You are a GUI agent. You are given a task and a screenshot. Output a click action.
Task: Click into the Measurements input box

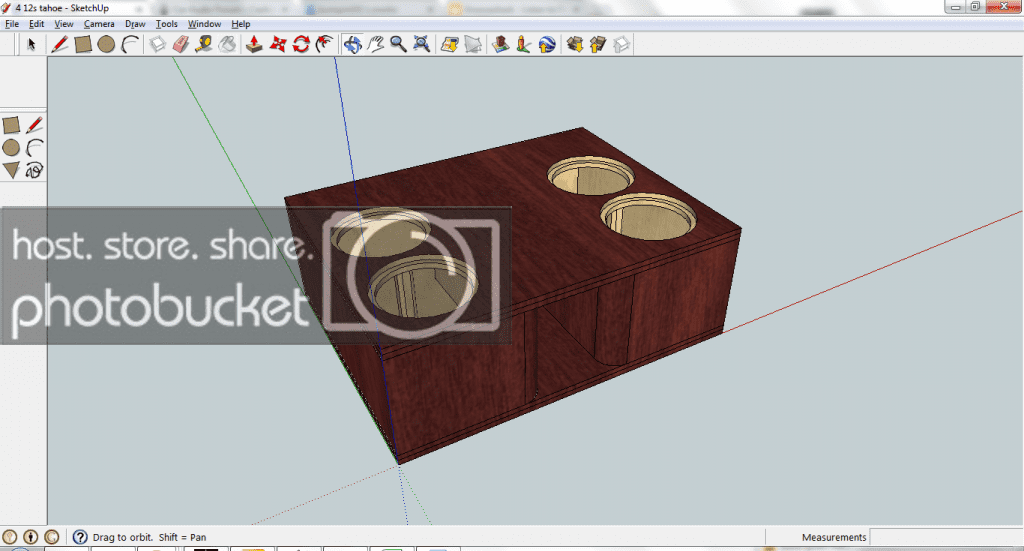pyautogui.click(x=946, y=537)
